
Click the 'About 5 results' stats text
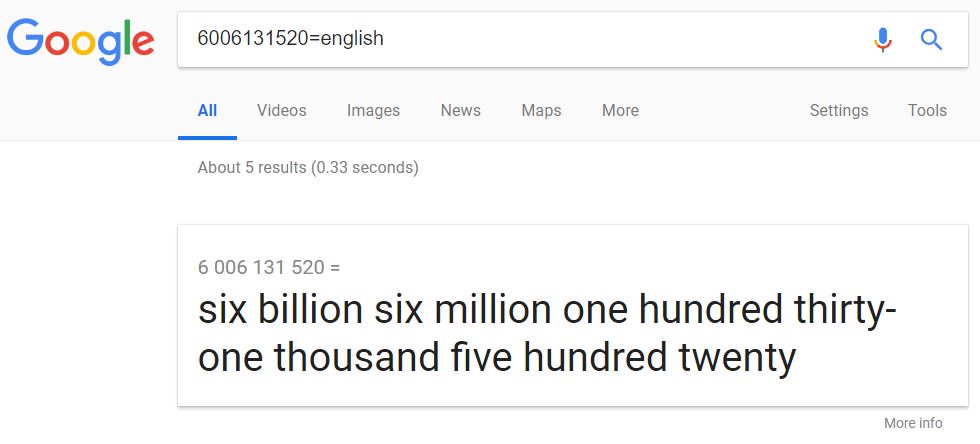pos(308,168)
